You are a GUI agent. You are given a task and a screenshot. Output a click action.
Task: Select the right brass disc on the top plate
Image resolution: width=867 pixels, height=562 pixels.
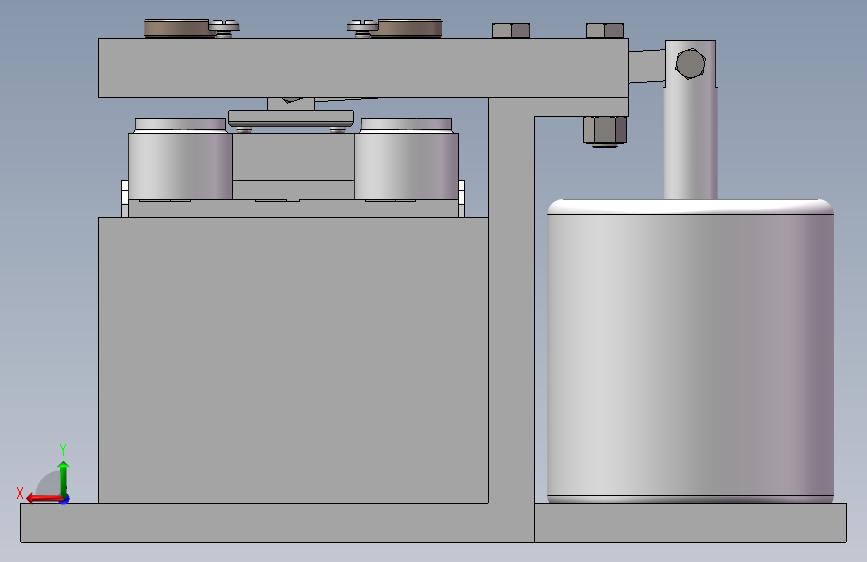tap(408, 28)
